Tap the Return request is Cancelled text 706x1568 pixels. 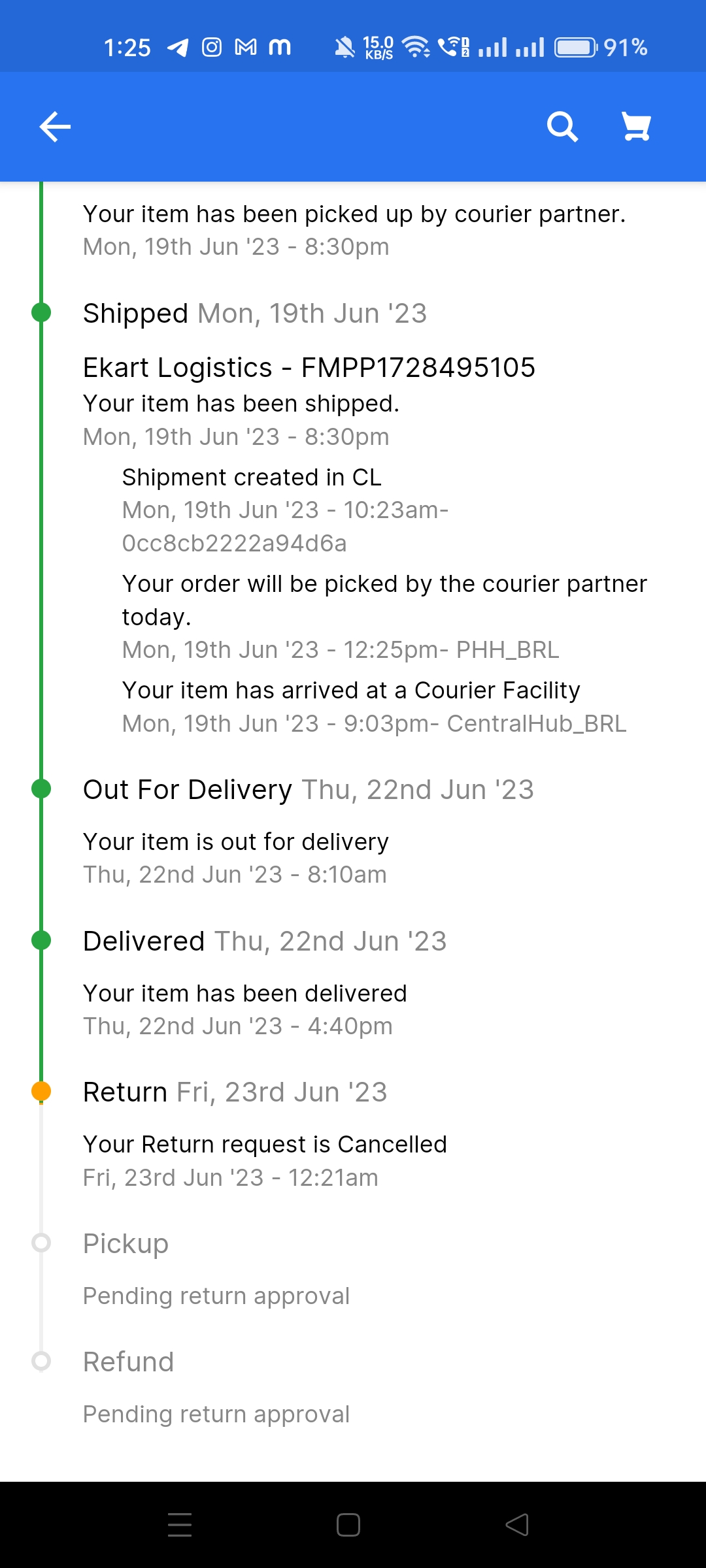(x=265, y=1144)
